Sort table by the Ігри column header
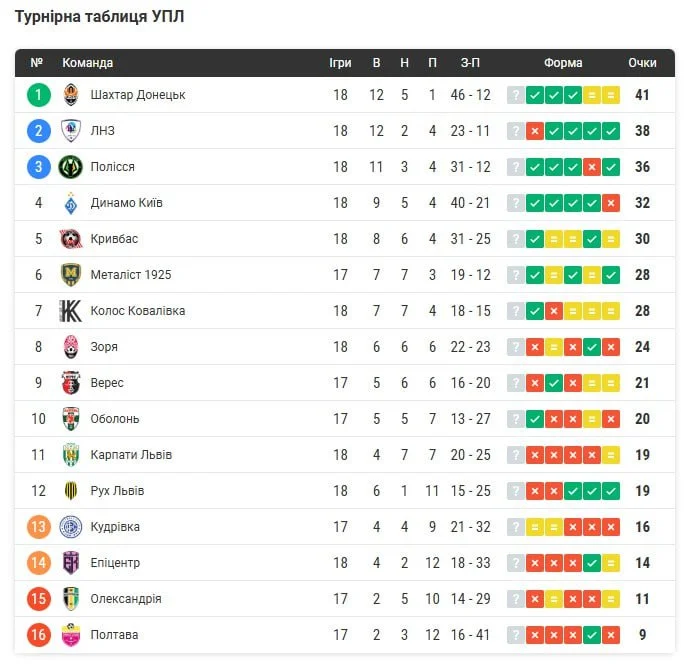The height and width of the screenshot is (667, 690). coord(340,63)
